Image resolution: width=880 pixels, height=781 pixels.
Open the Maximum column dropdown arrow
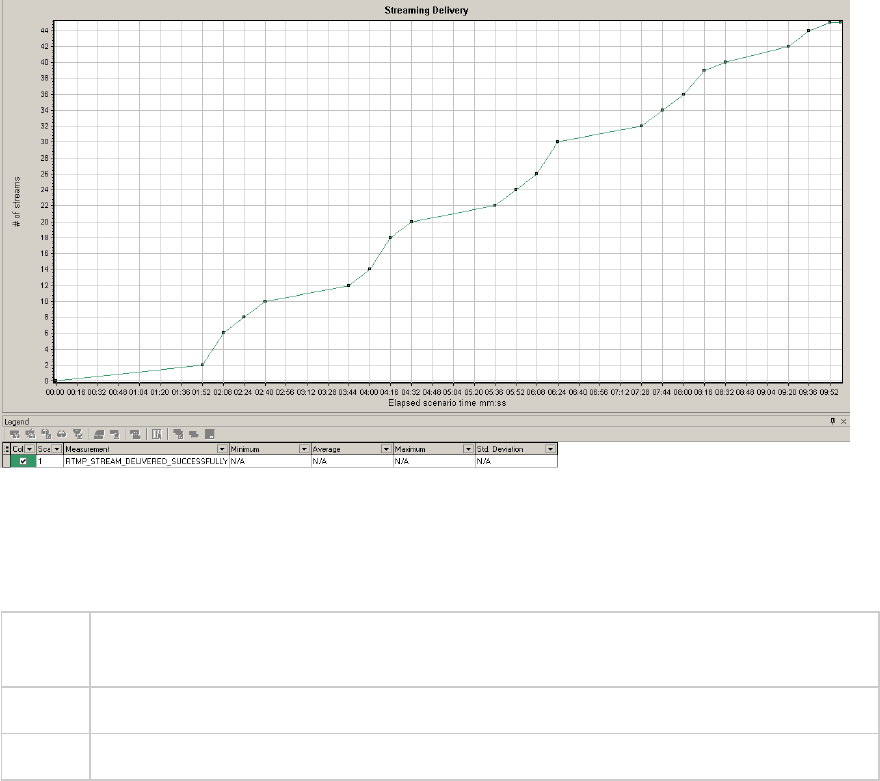(468, 449)
